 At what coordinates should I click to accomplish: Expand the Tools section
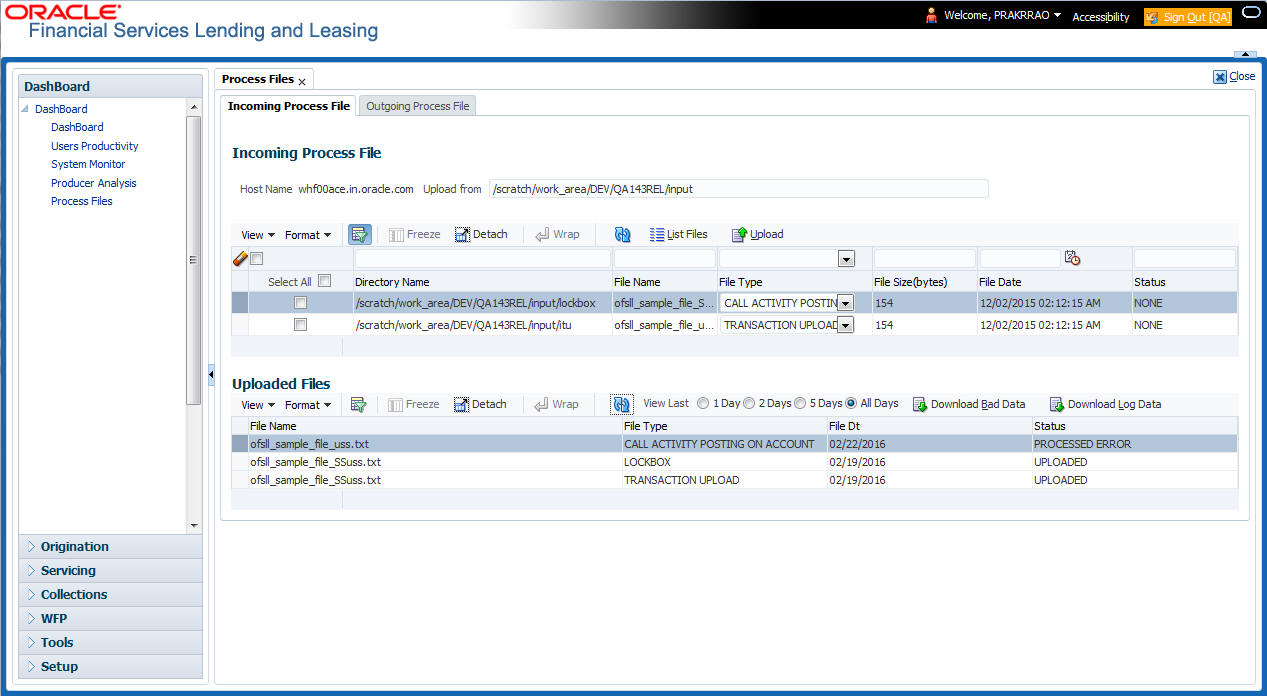coord(110,642)
